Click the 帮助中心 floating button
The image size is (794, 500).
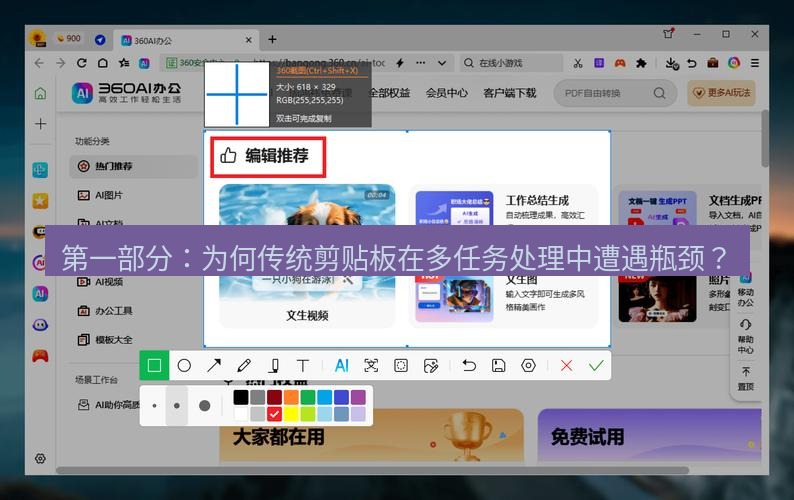pos(745,336)
